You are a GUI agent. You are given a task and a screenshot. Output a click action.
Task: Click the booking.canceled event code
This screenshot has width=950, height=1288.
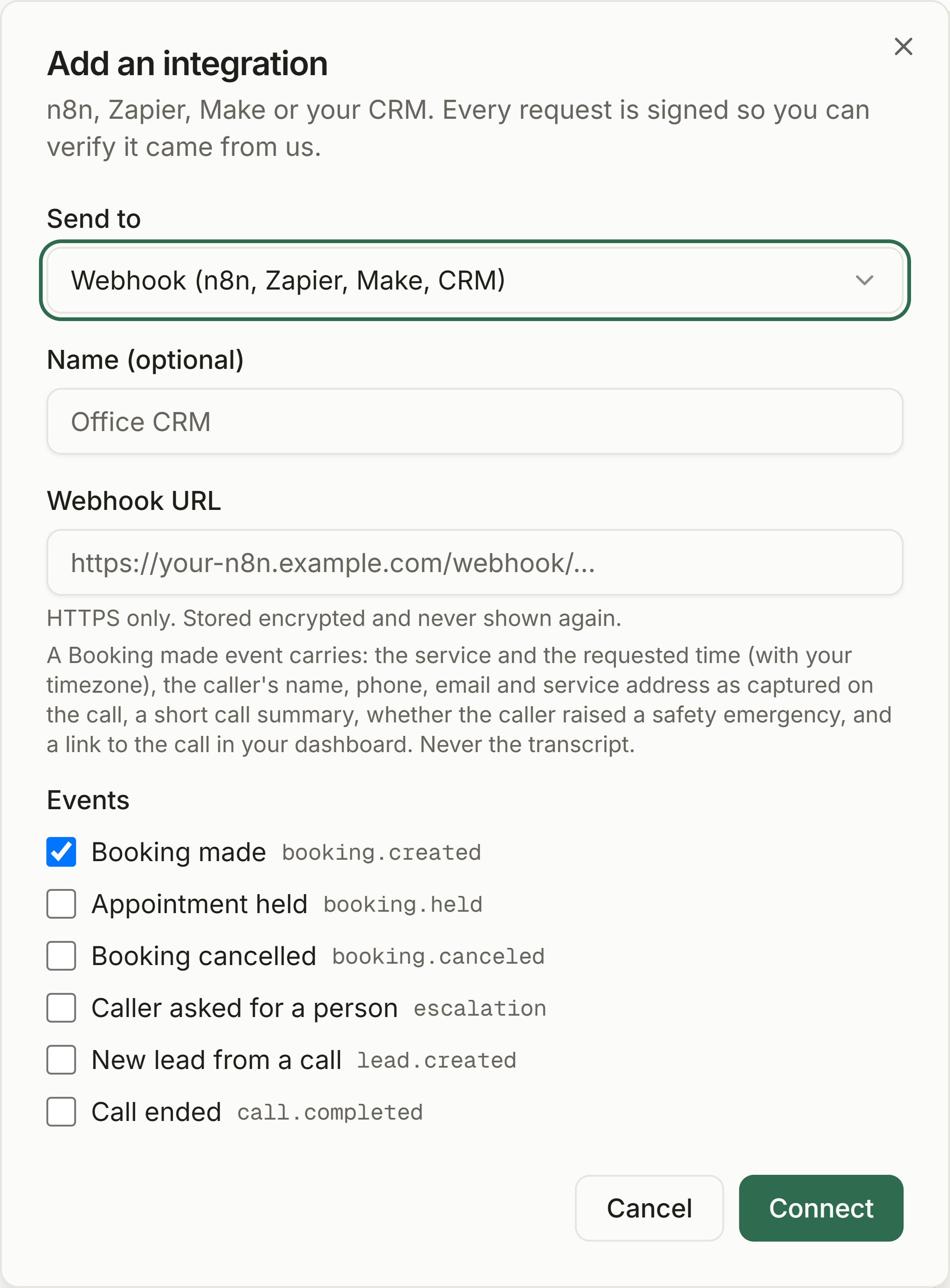[438, 956]
